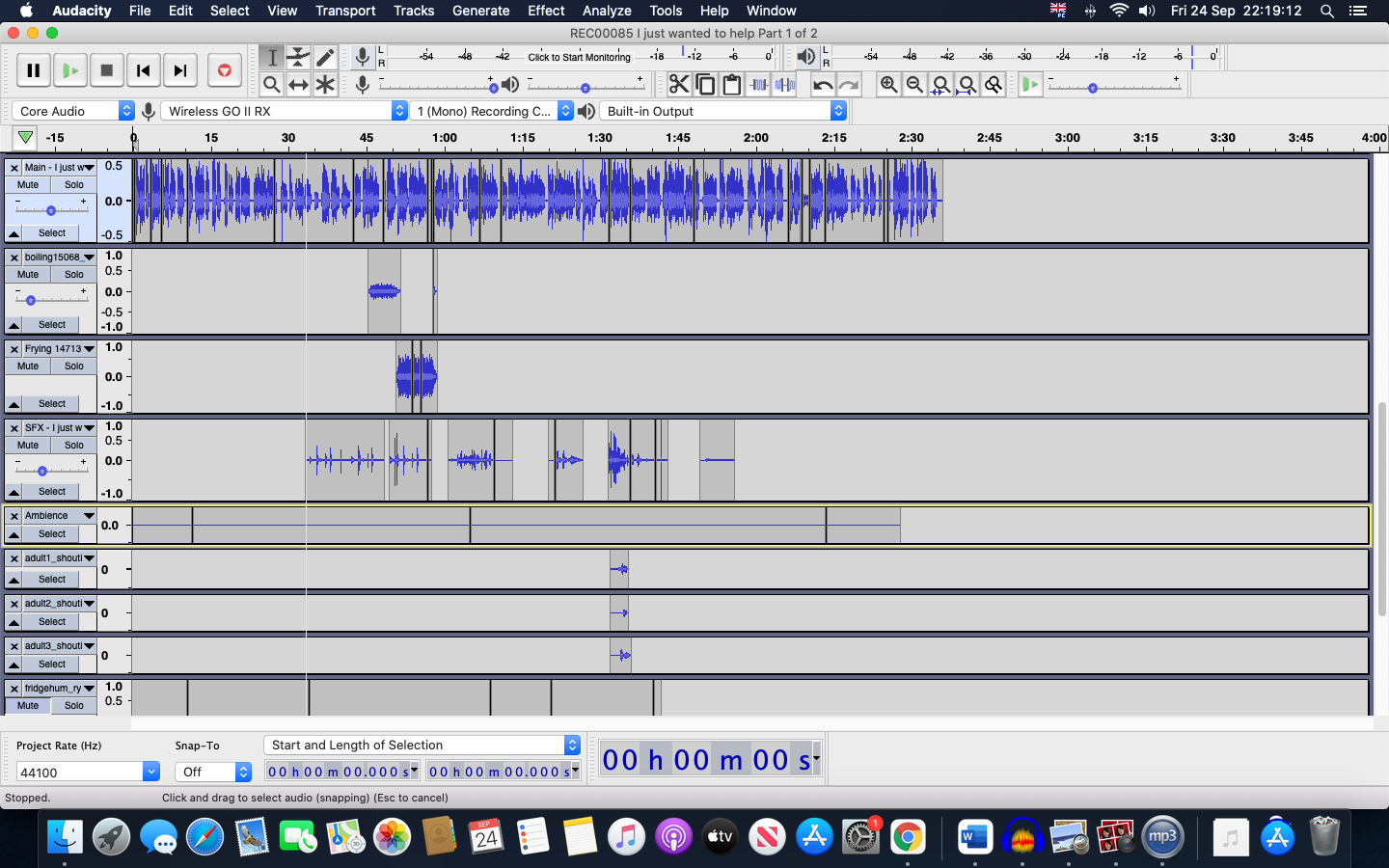Click the Paste clipboard icon
Screen dimensions: 1389x868
(731, 85)
